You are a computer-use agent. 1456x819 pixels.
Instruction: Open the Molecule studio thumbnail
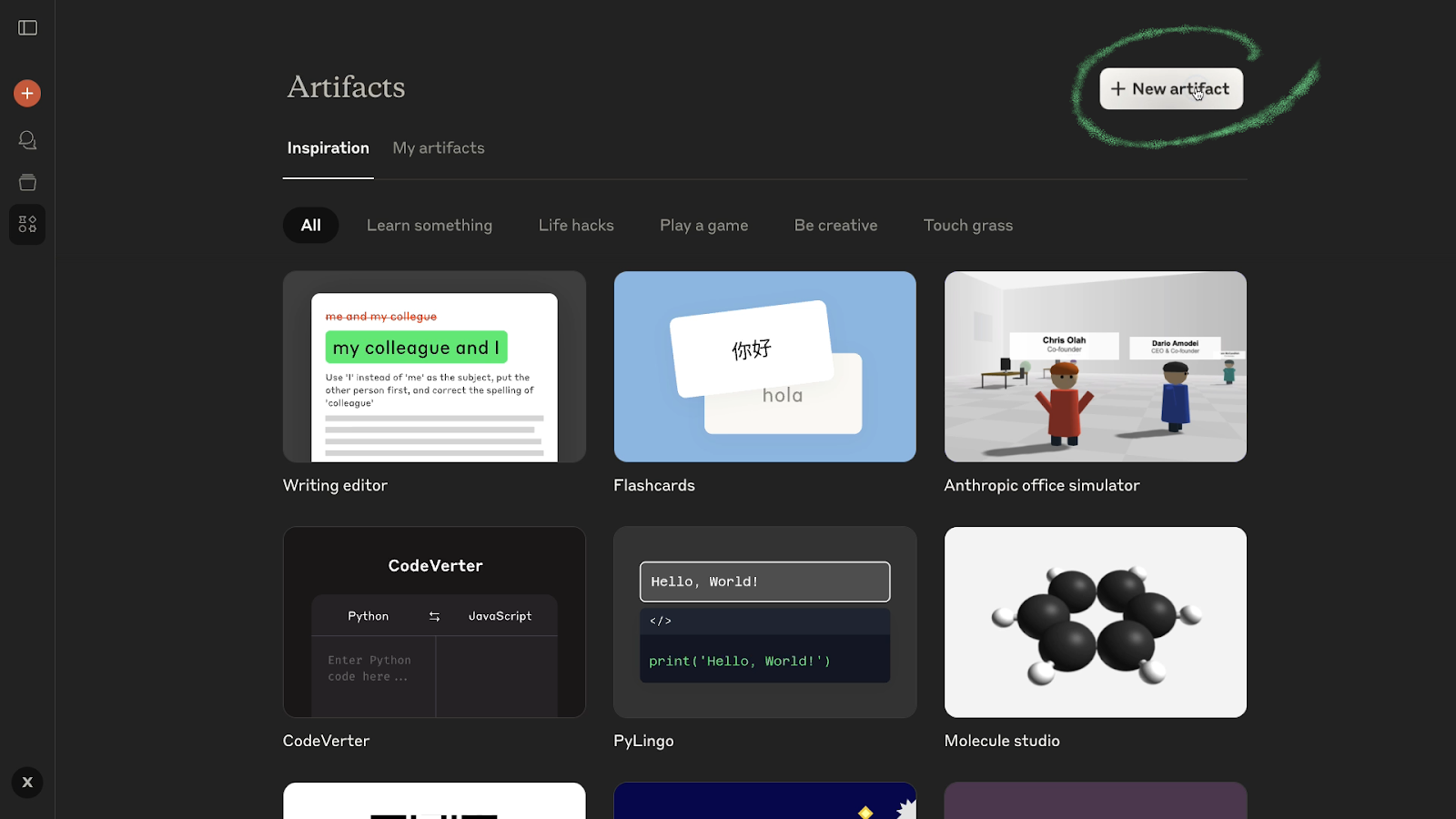click(x=1096, y=622)
